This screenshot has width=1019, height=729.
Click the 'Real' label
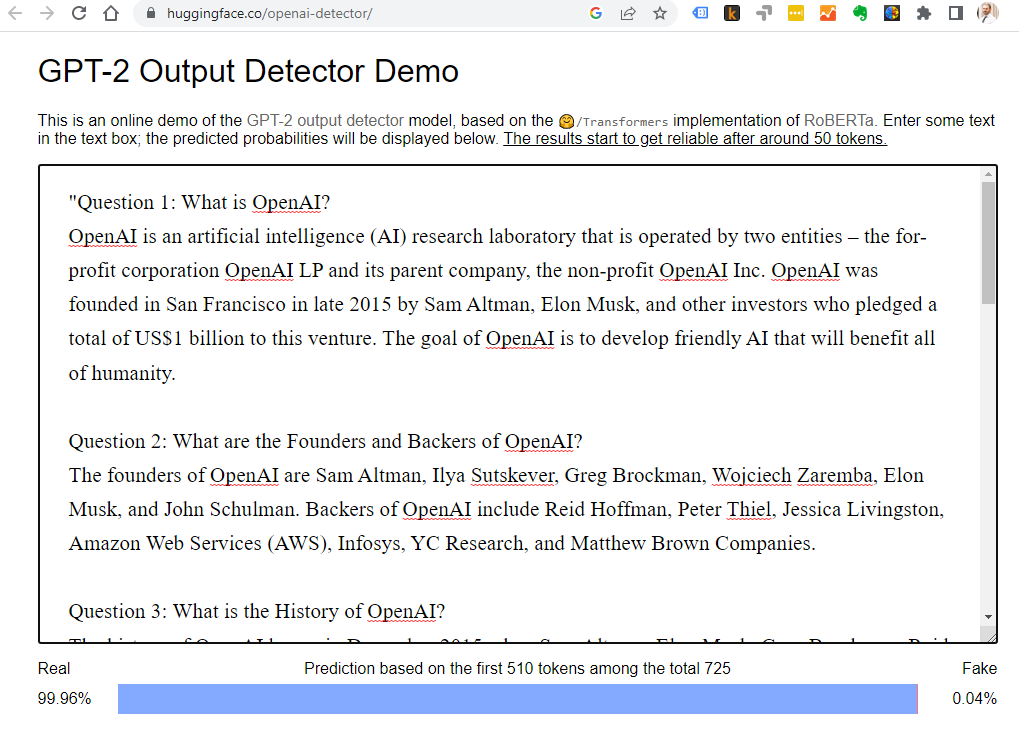tap(54, 669)
